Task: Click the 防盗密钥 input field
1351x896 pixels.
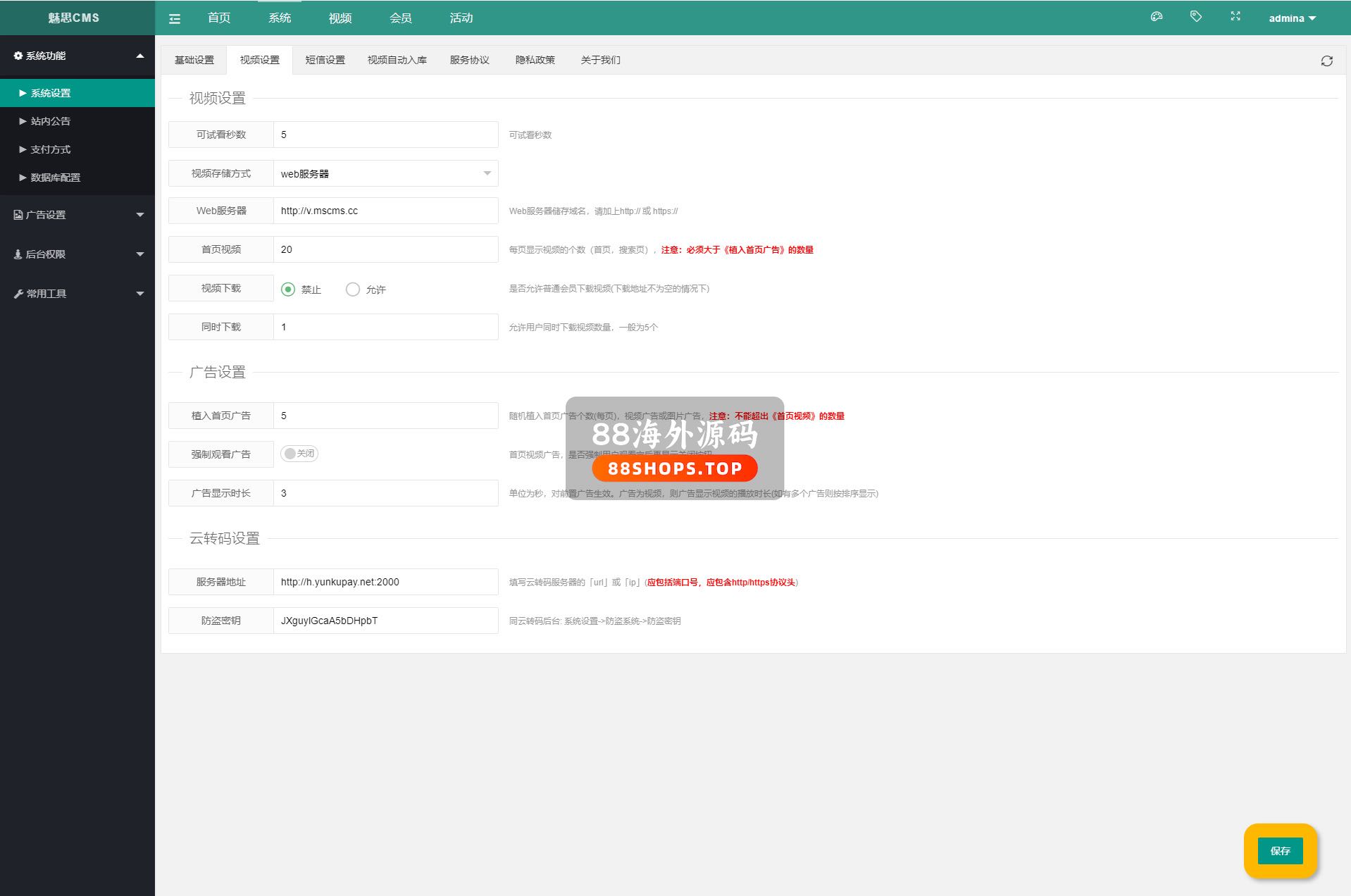Action: 385,621
